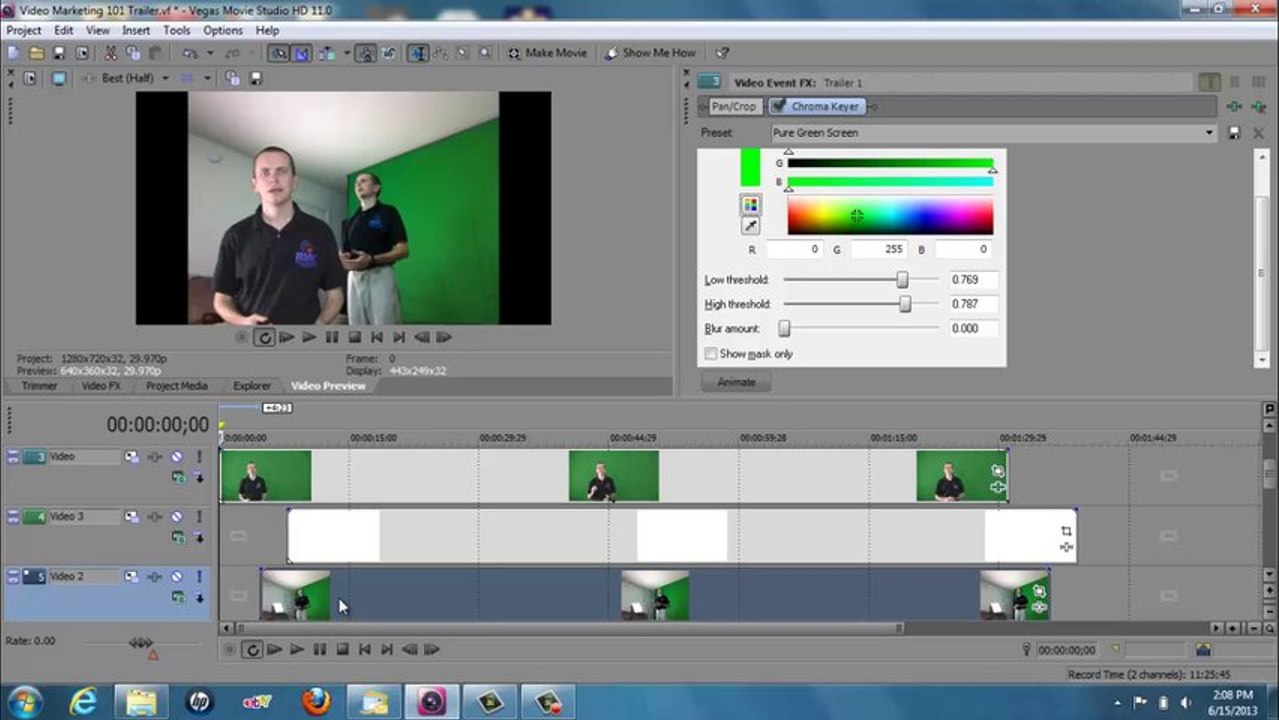Viewport: 1279px width, 720px height.
Task: Switch to the Video FX tab
Action: click(x=101, y=386)
